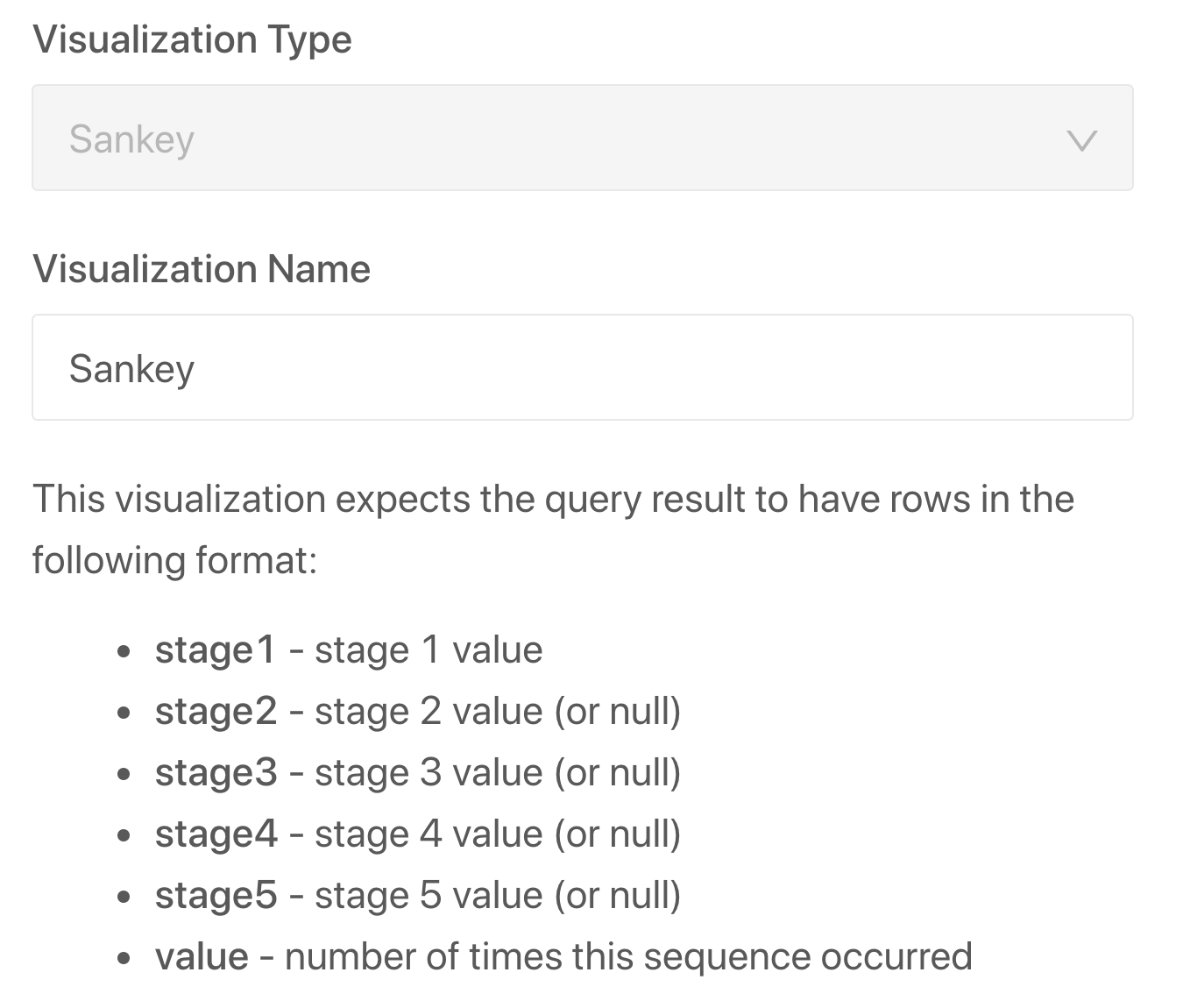The height and width of the screenshot is (1008, 1183).
Task: Click the "Visualization Name" heading label
Action: (201, 269)
